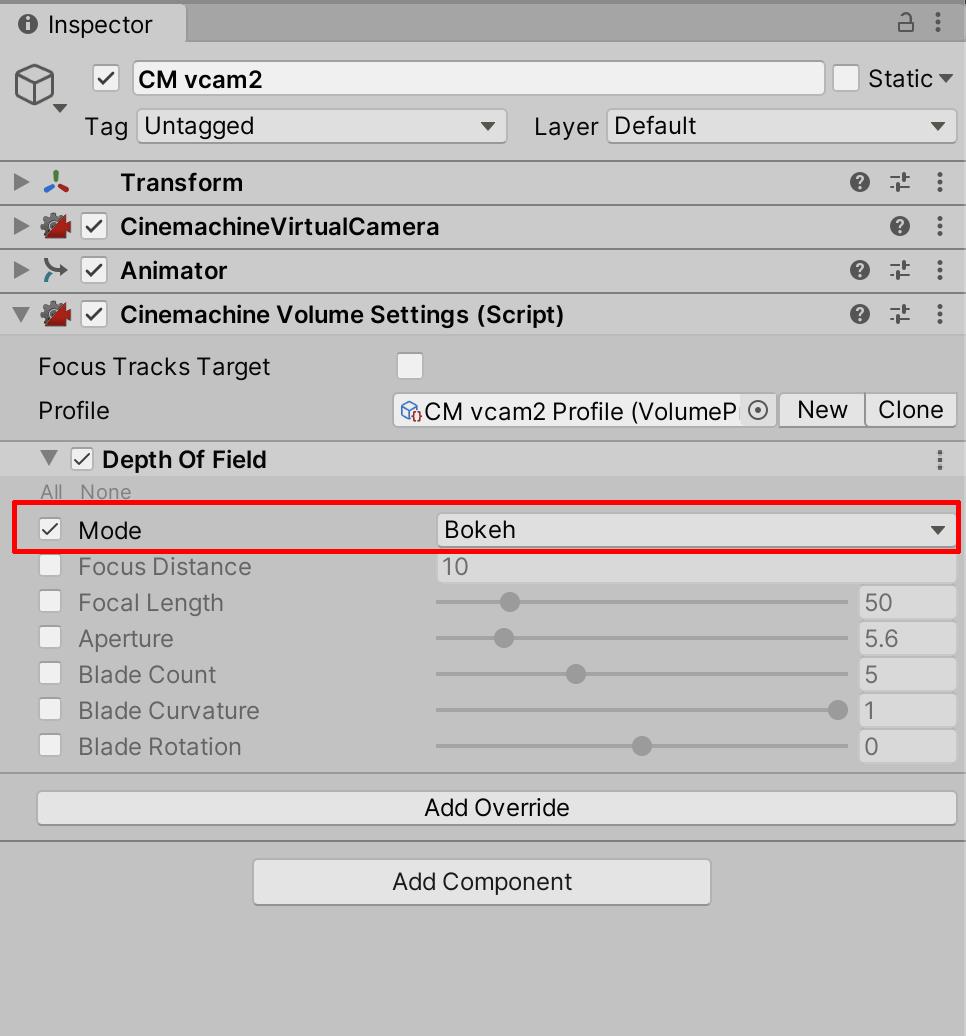Click Profile object picker circle icon
966x1036 pixels.
[x=758, y=410]
